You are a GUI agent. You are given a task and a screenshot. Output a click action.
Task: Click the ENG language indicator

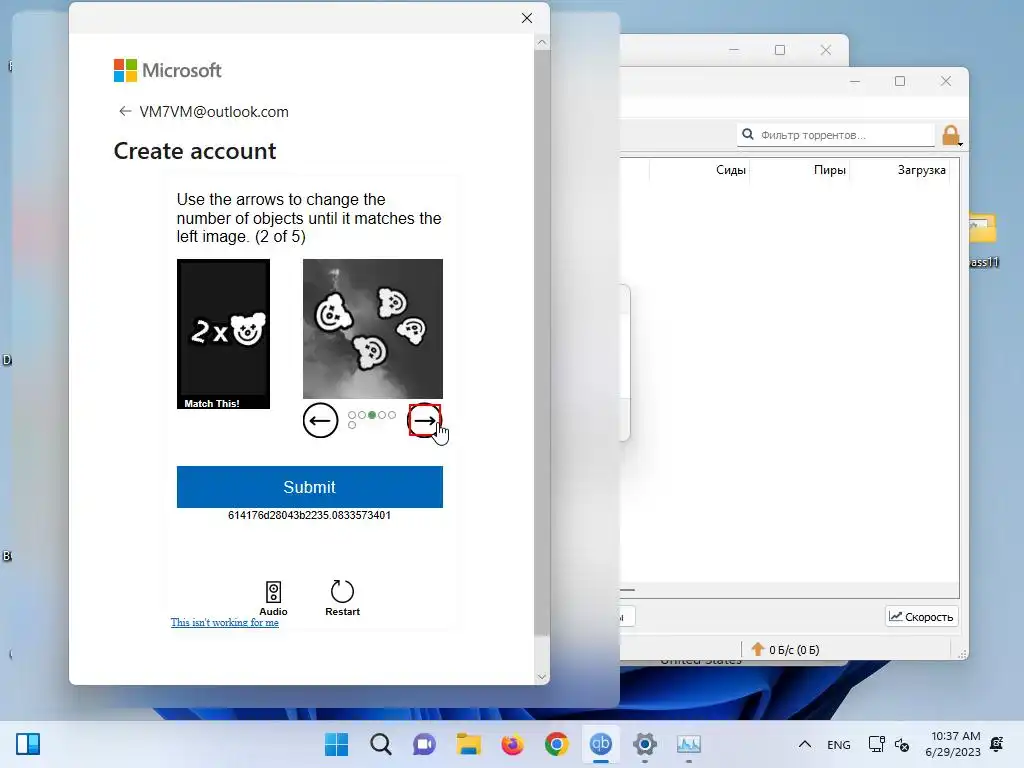(839, 744)
